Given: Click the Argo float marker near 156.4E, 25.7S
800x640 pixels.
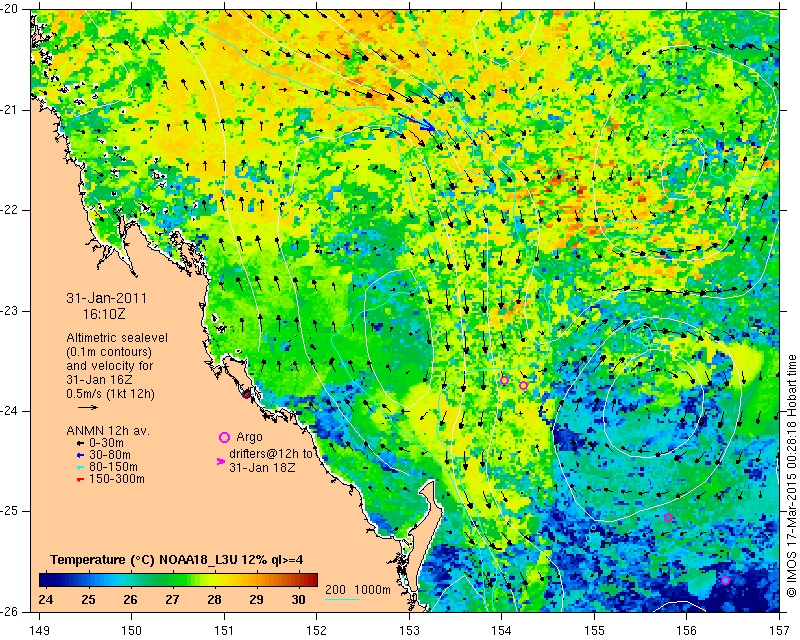Looking at the screenshot, I should coord(726,580).
